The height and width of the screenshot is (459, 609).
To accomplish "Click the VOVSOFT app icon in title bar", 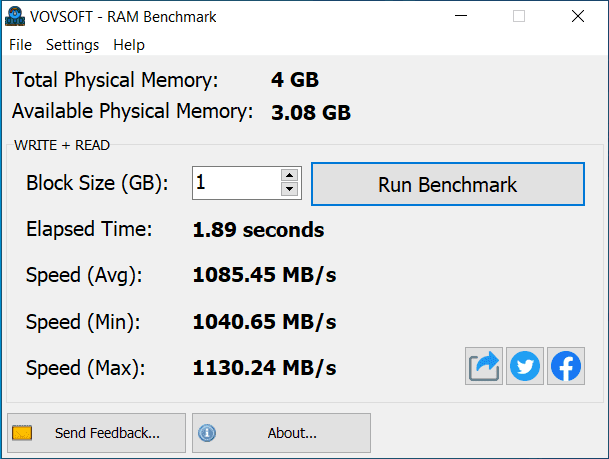I will pos(15,17).
